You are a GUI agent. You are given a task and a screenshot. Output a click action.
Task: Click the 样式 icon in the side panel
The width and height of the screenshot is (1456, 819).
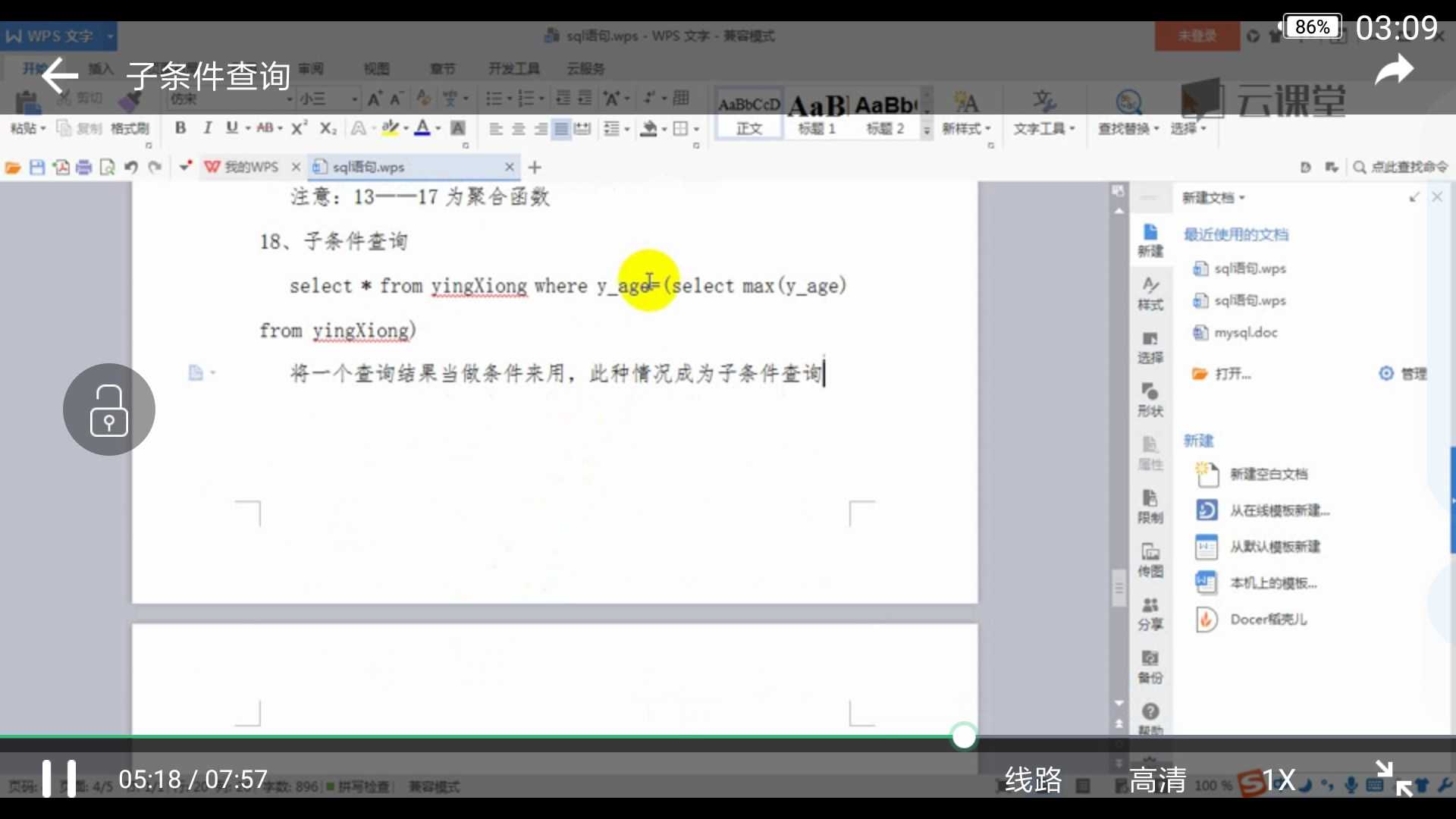[x=1150, y=294]
